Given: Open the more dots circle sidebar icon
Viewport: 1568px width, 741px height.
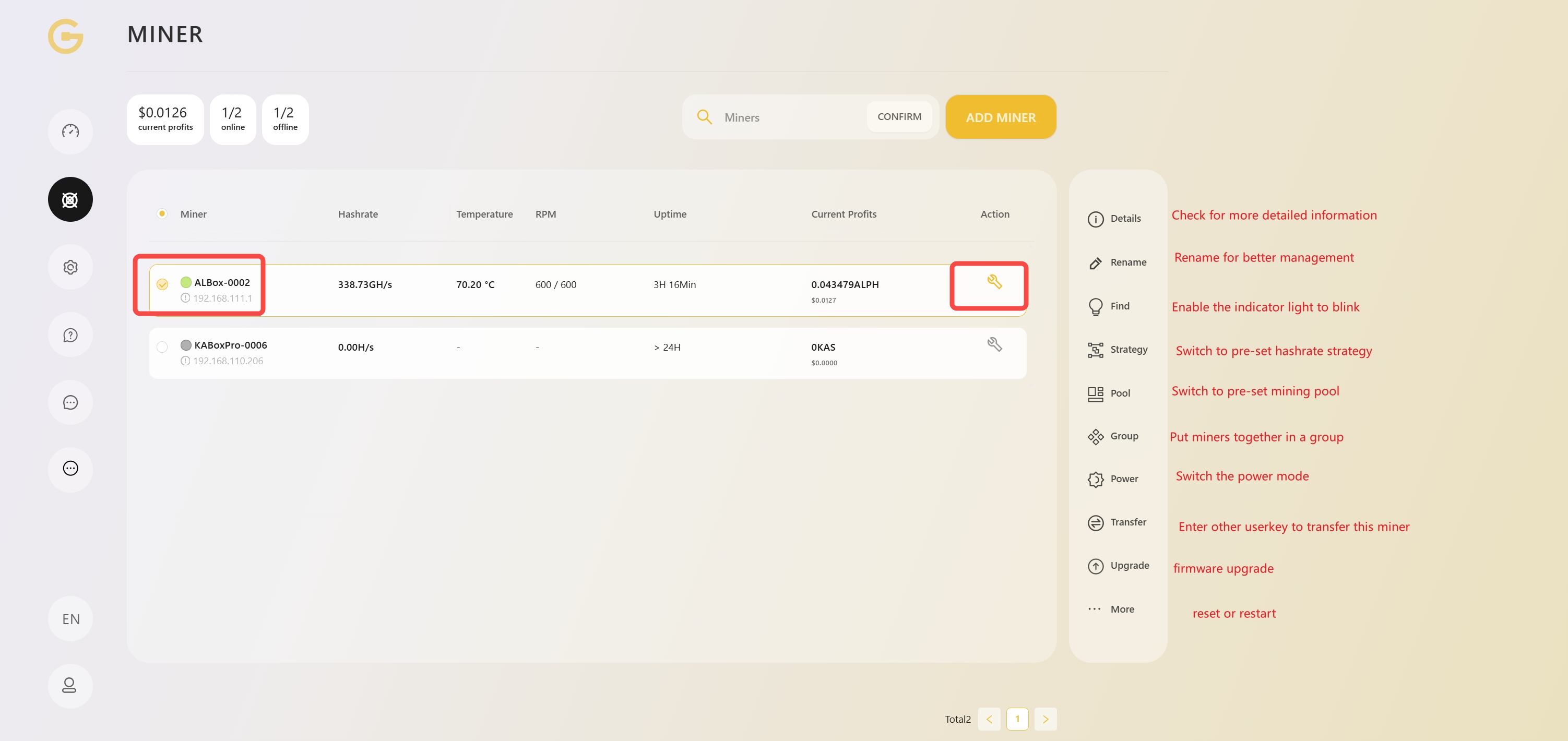Looking at the screenshot, I should point(70,469).
